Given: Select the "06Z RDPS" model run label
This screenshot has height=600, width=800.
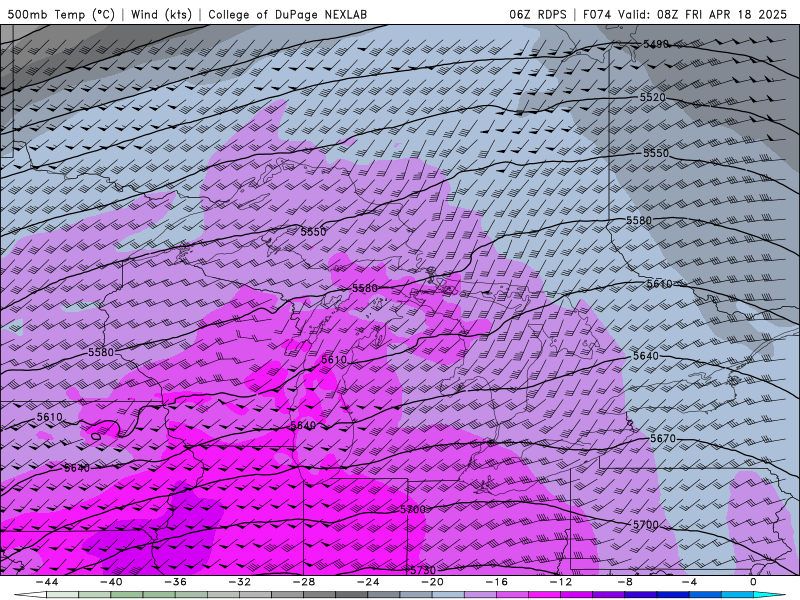Looking at the screenshot, I should 538,14.
